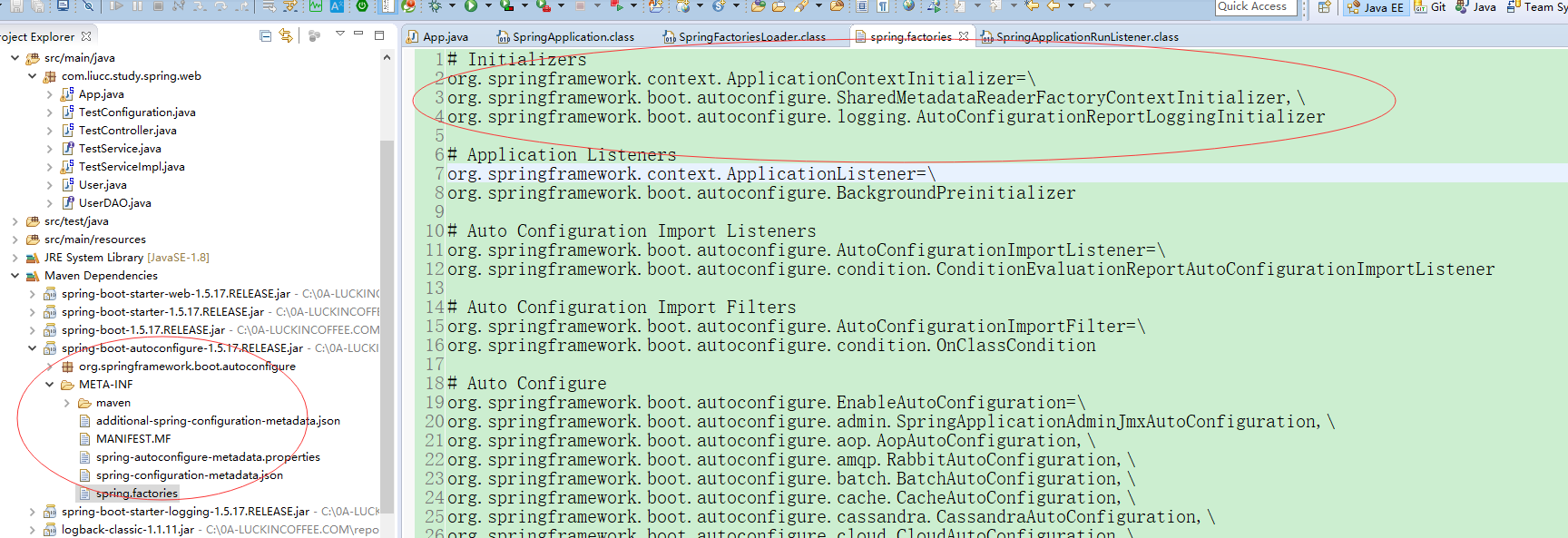Maximize the Project Explorer view
The image size is (1568, 538).
click(379, 35)
